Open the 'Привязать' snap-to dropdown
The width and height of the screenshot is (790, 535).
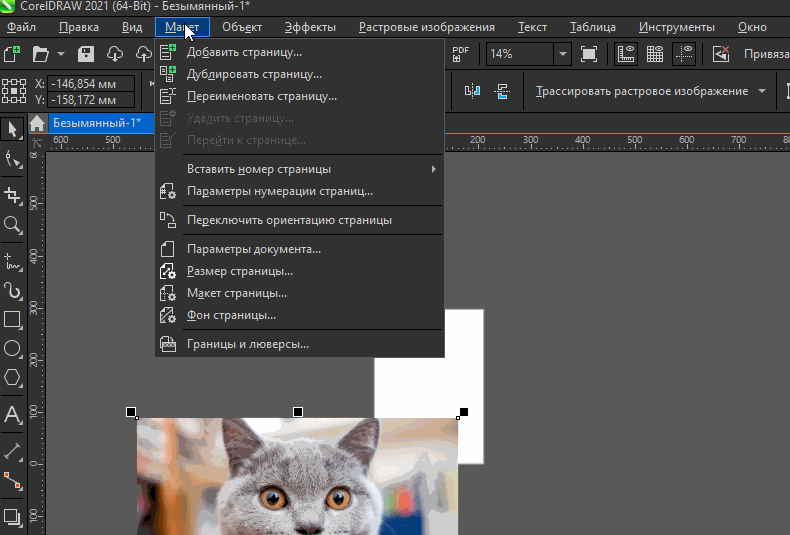pos(766,53)
